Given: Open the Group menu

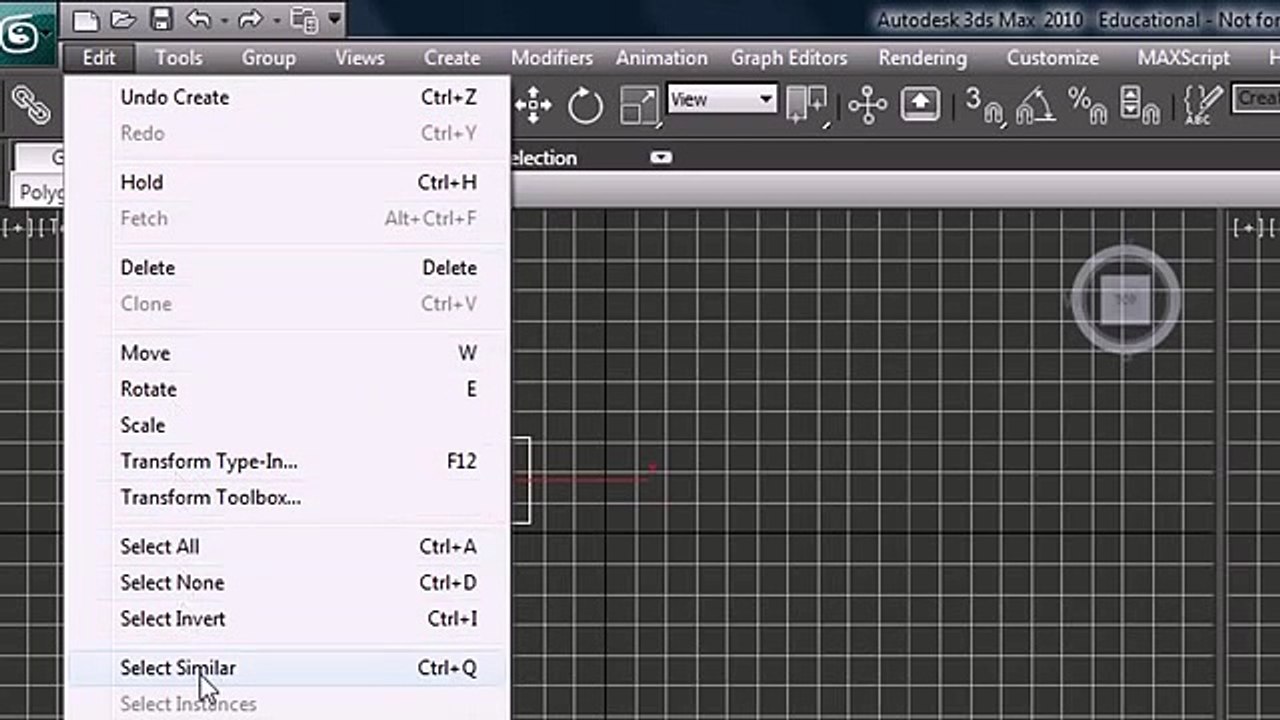Looking at the screenshot, I should [268, 58].
